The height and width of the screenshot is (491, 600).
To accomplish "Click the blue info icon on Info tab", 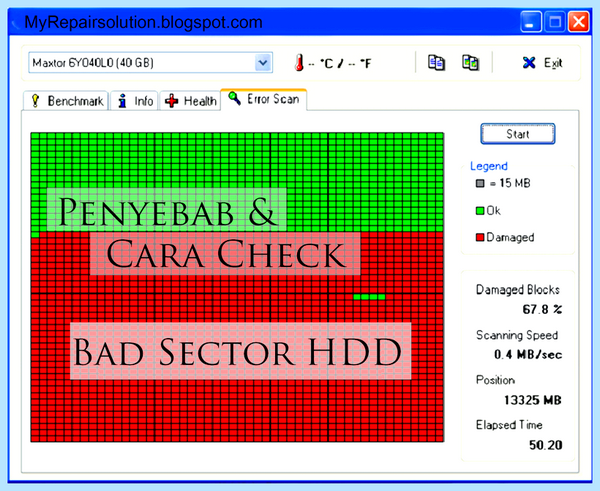I will tap(122, 101).
